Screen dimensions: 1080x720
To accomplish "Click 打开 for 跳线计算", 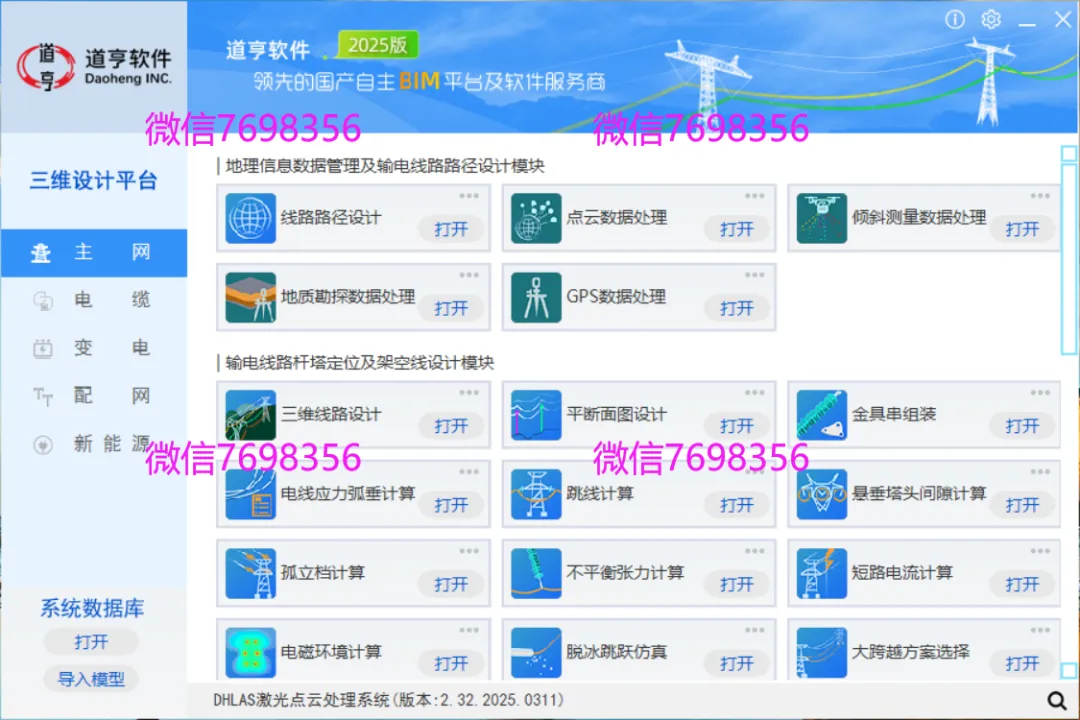I will coord(736,506).
